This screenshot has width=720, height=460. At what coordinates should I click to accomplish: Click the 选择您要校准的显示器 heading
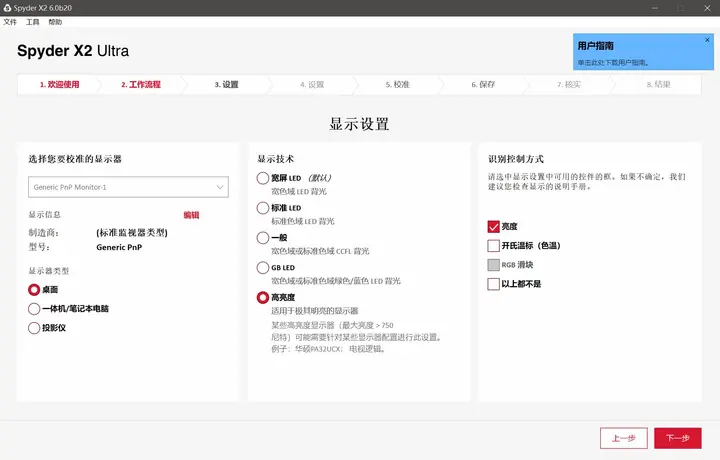point(75,159)
